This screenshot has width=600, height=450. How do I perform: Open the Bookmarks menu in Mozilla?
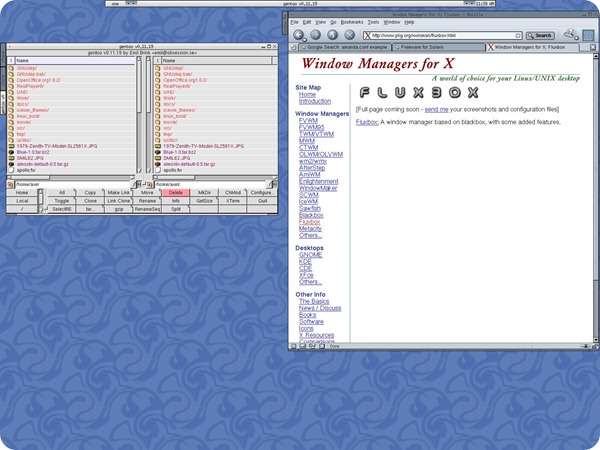pyautogui.click(x=352, y=22)
